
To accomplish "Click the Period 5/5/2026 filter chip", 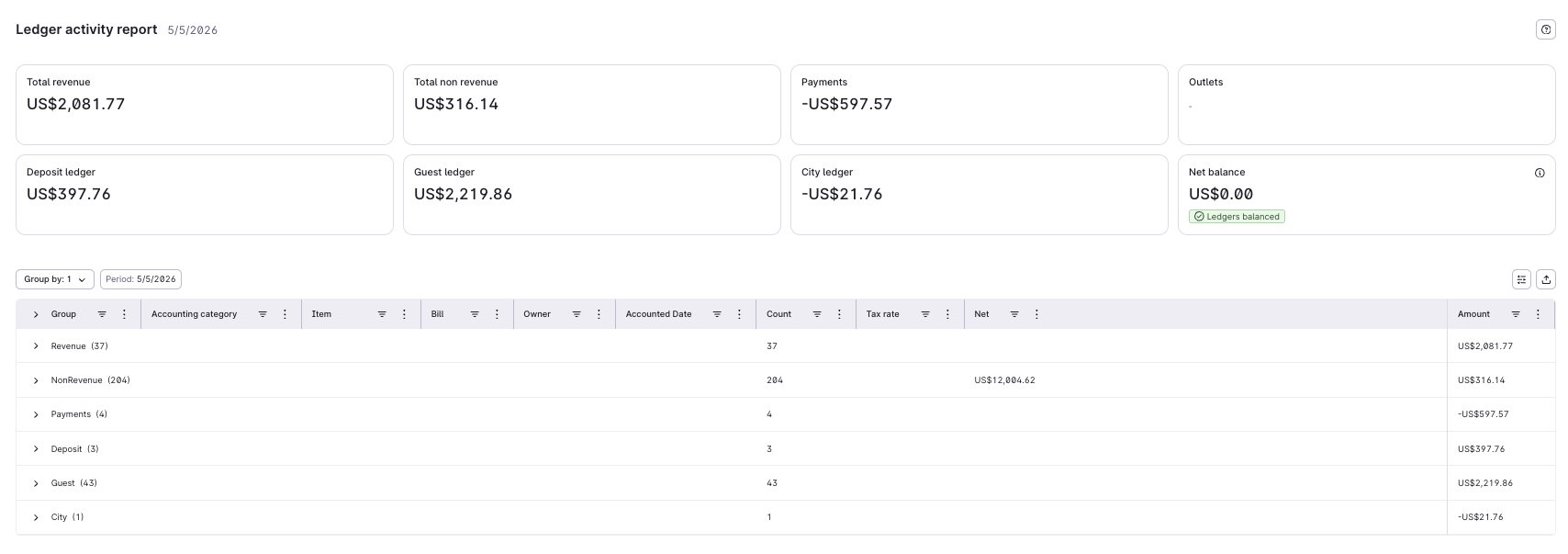I will point(140,279).
